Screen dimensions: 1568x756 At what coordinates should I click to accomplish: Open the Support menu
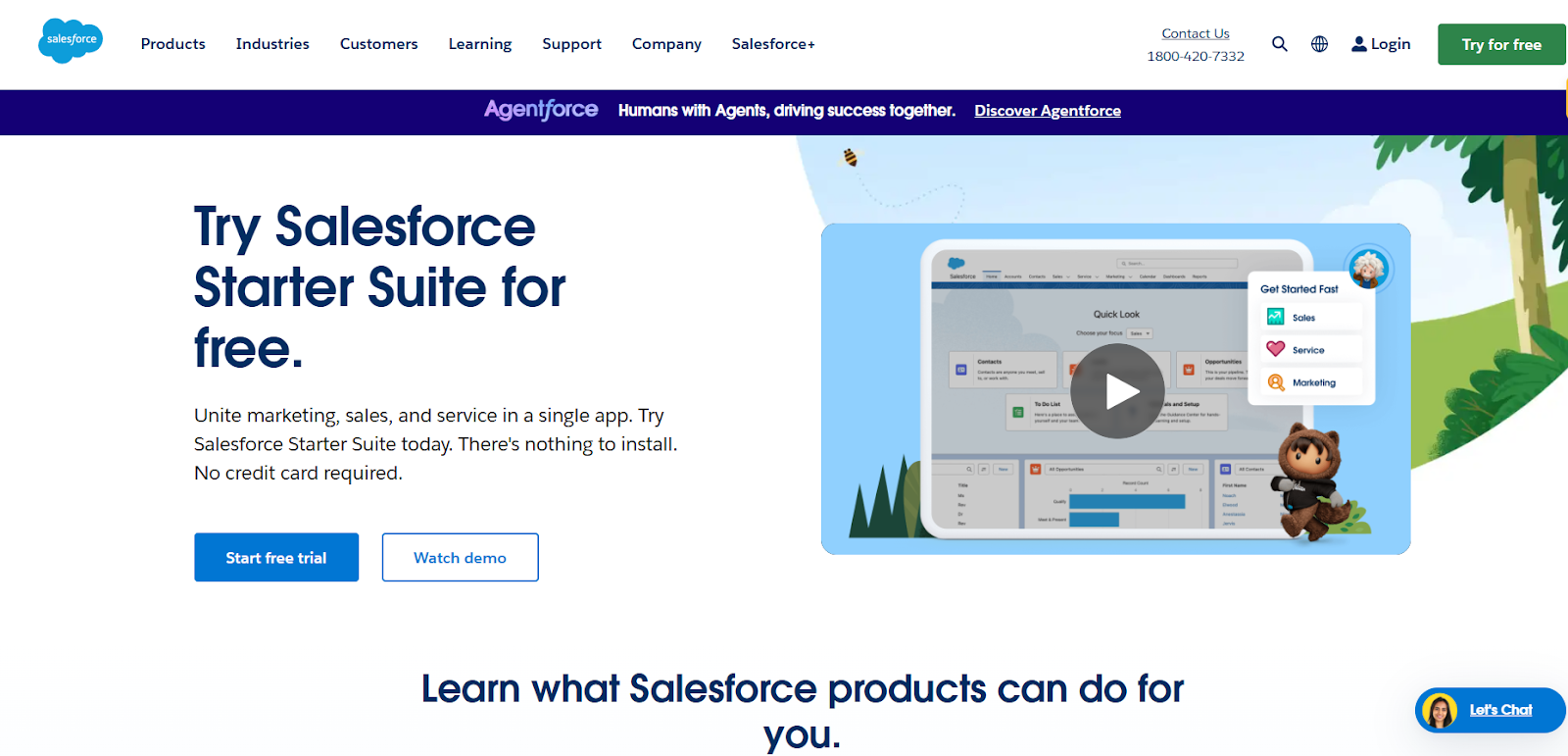[x=572, y=44]
